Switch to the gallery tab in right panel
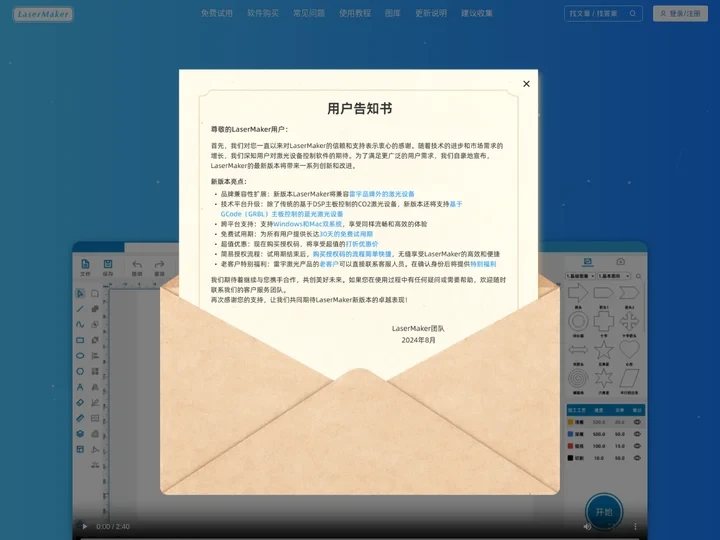The height and width of the screenshot is (540, 720). [x=587, y=262]
